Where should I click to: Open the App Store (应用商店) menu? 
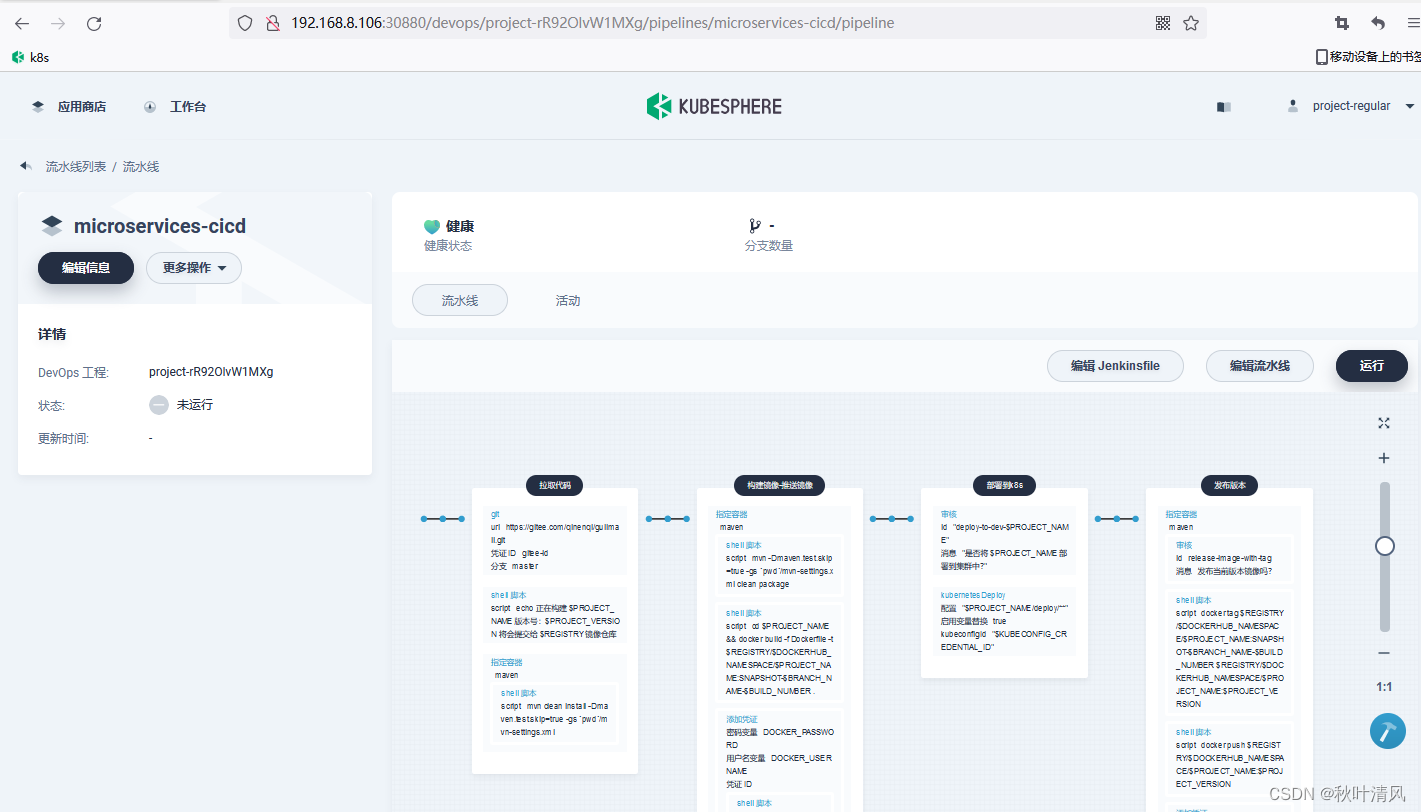[x=68, y=106]
